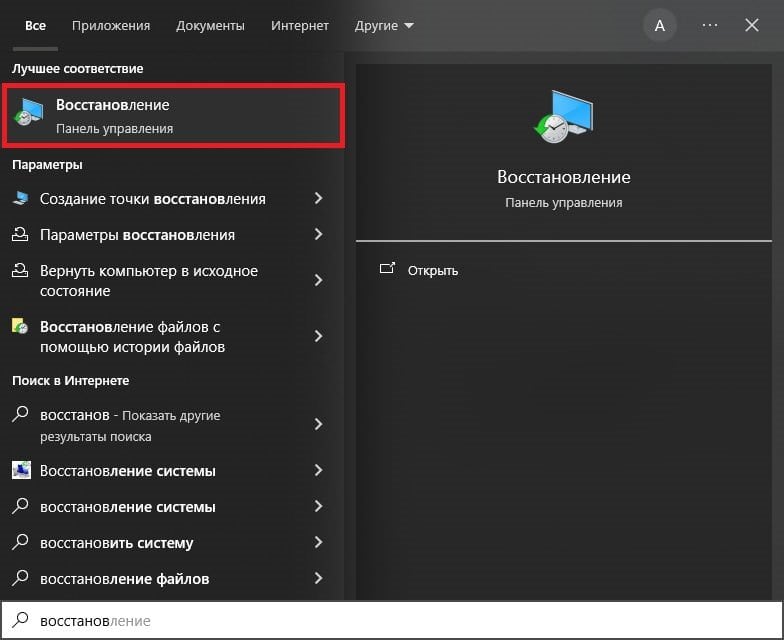Click icon next to Параметры восстановления
This screenshot has width=784, height=640.
(x=20, y=234)
